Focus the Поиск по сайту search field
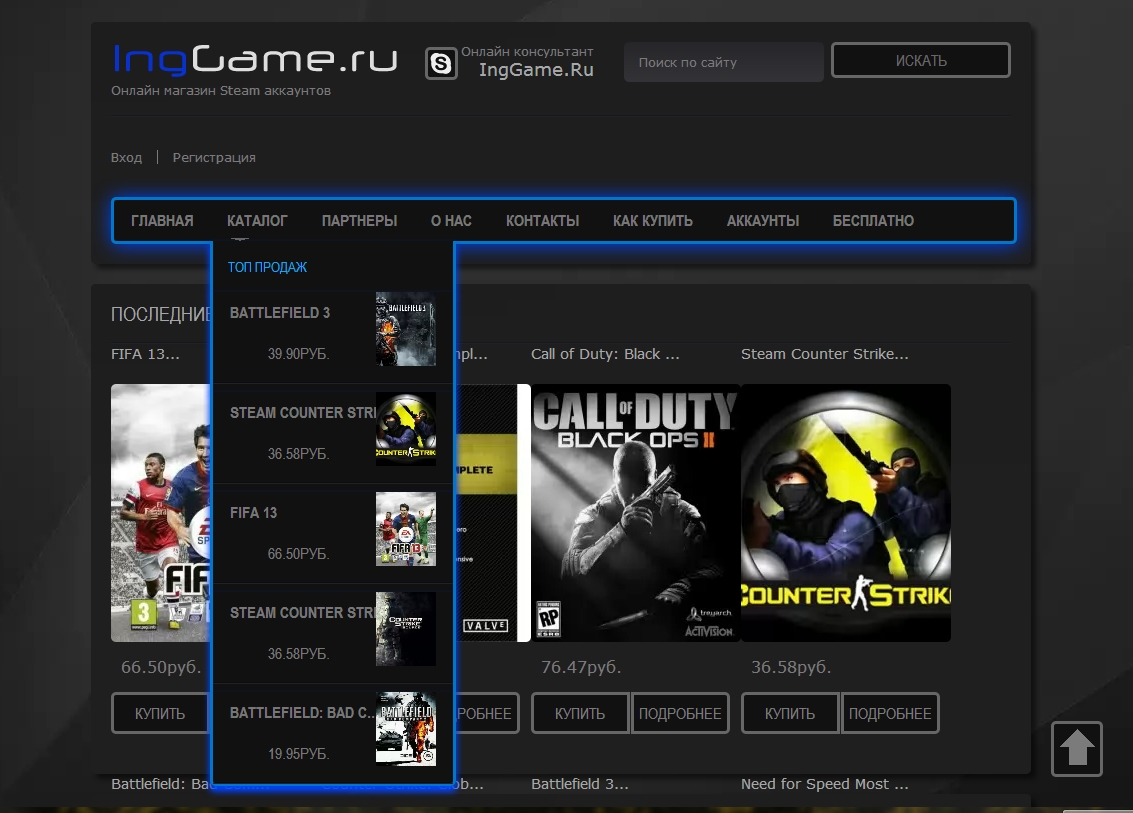This screenshot has width=1133, height=813. tap(723, 62)
